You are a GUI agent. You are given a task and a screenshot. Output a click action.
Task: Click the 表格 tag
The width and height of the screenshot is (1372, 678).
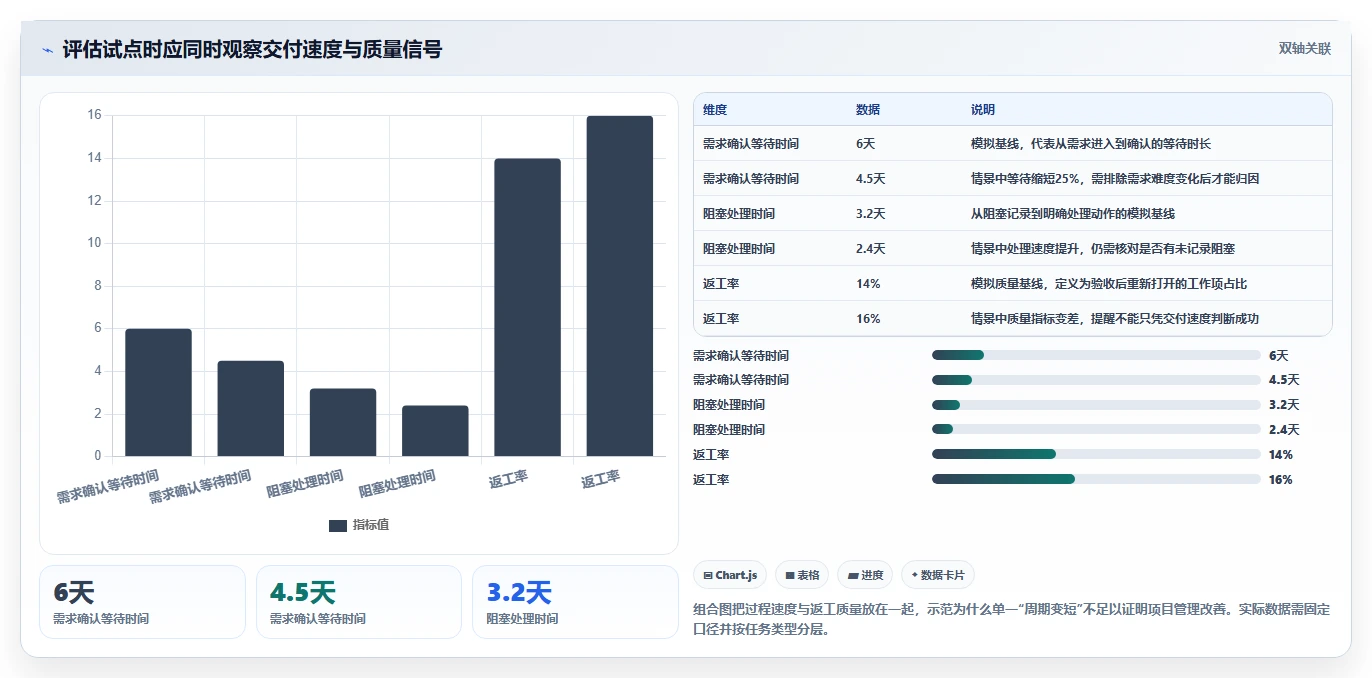click(x=802, y=575)
